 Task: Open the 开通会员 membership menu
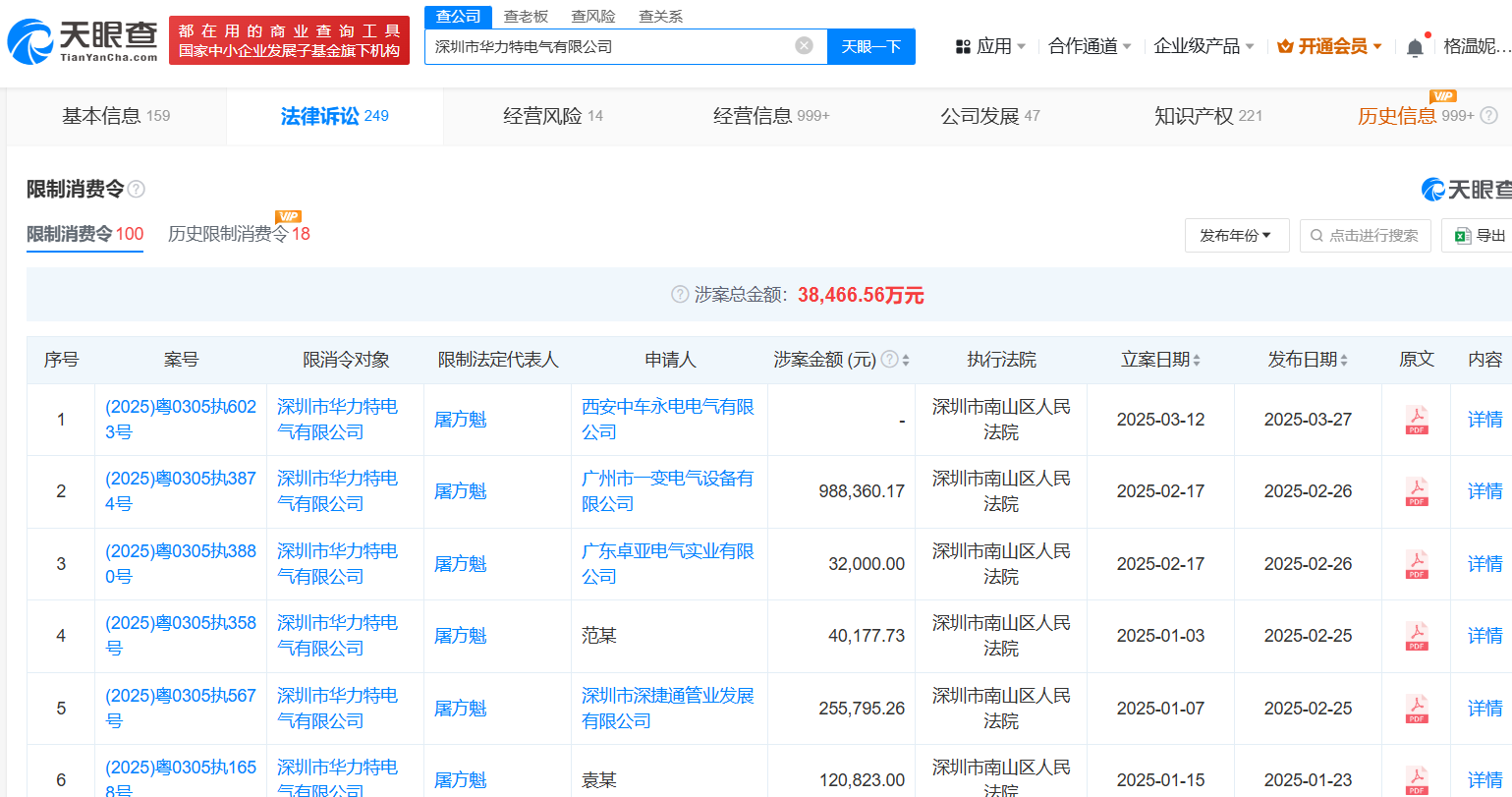pos(1329,46)
